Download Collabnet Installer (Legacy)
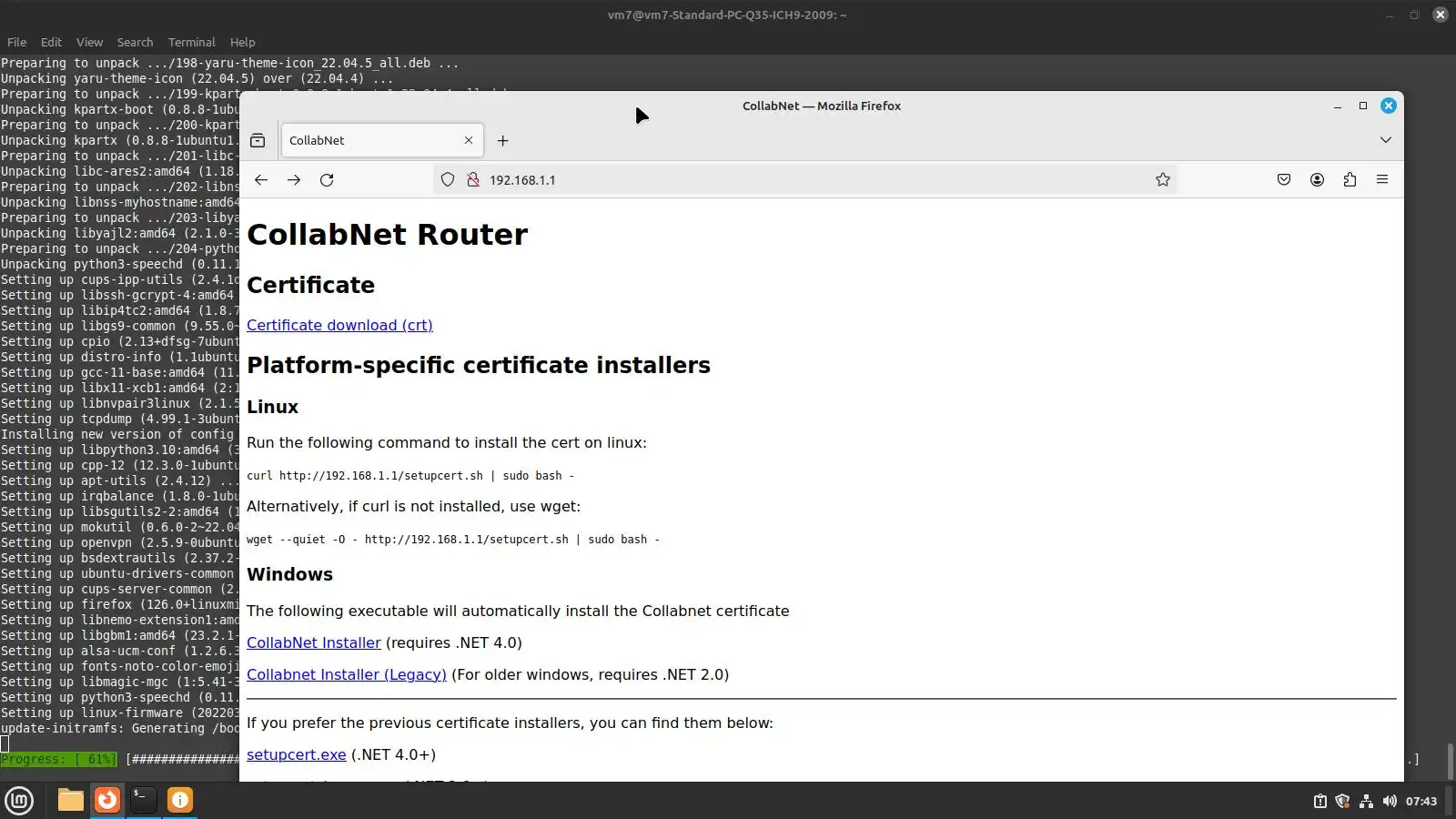This screenshot has height=819, width=1456. [x=347, y=674]
